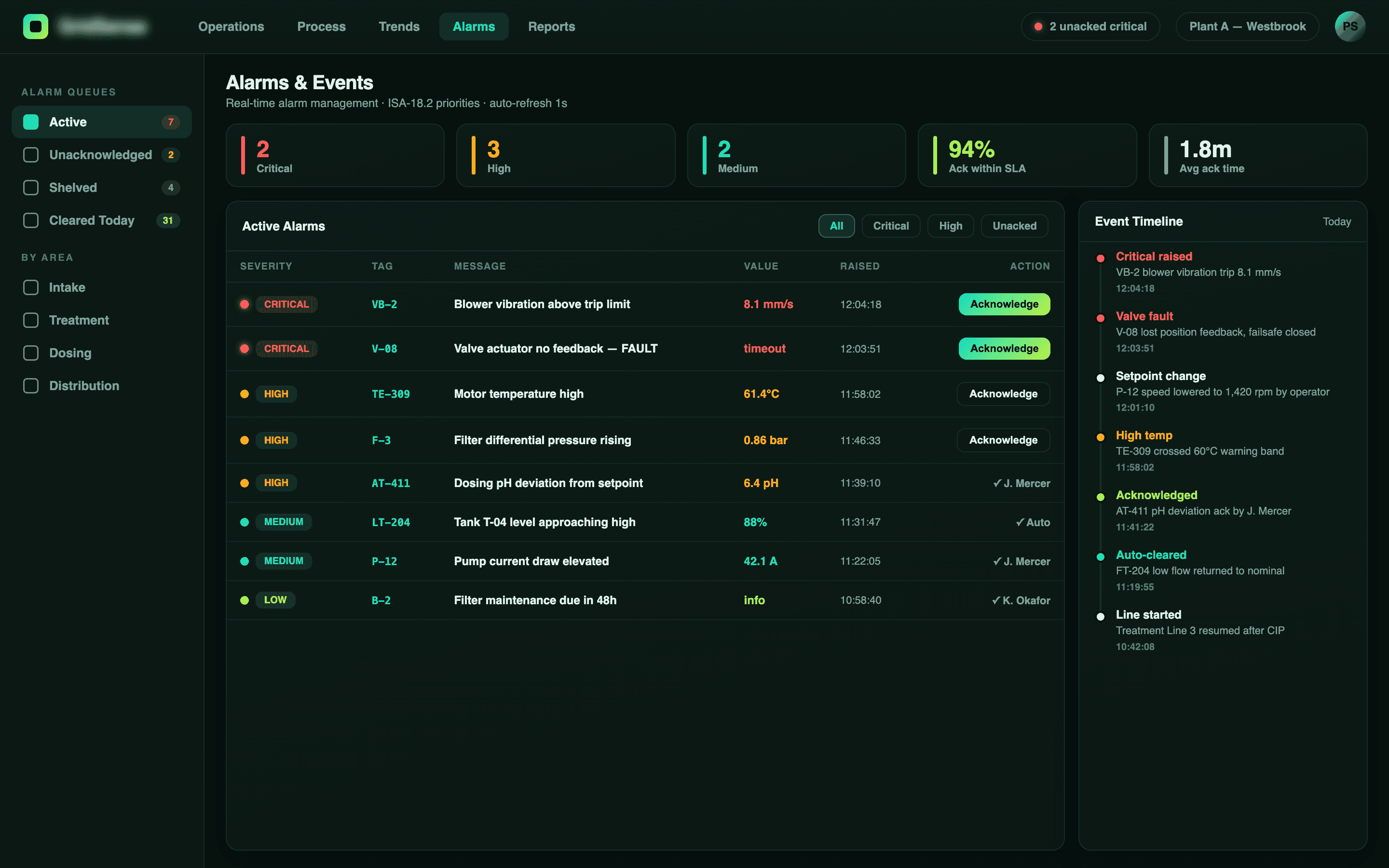
Task: Open the Today range in Event Timeline
Action: point(1337,222)
